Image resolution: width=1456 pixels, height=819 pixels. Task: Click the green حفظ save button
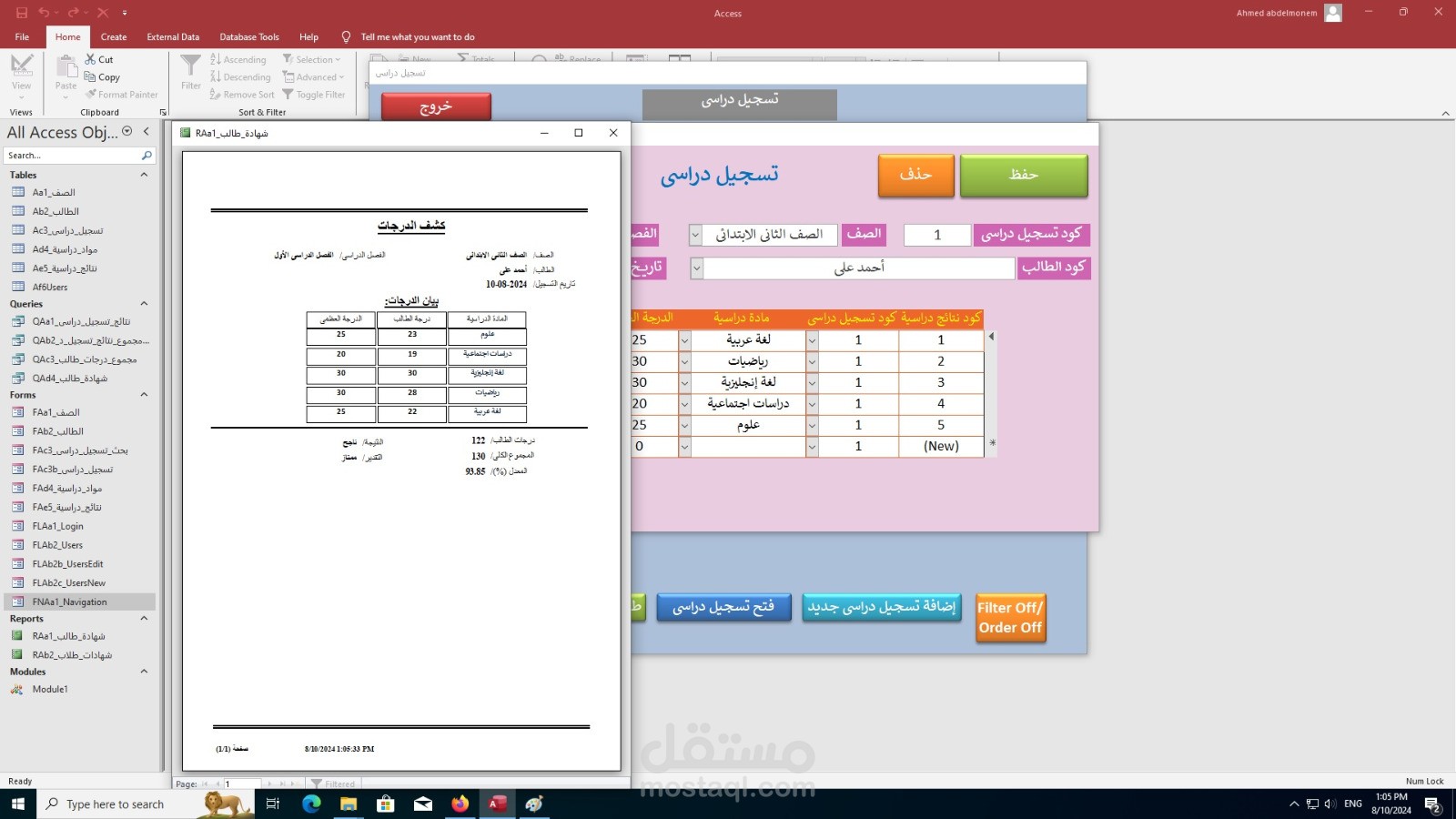(1024, 175)
